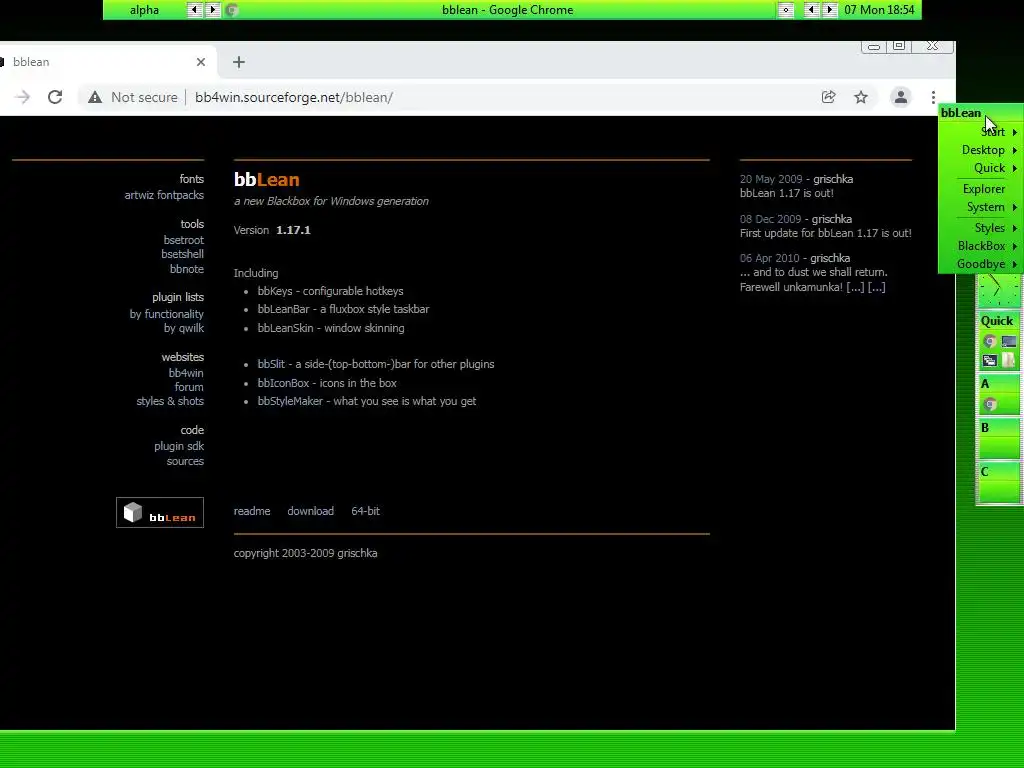Viewport: 1024px width, 768px height.
Task: Expand the Goodbye submenu
Action: [x=980, y=264]
